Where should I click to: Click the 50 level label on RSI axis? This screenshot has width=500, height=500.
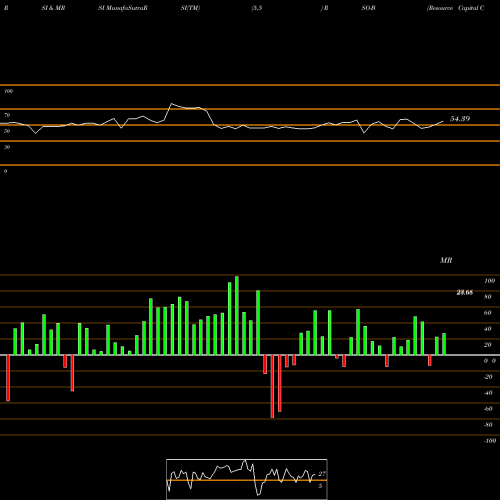(x=7, y=131)
